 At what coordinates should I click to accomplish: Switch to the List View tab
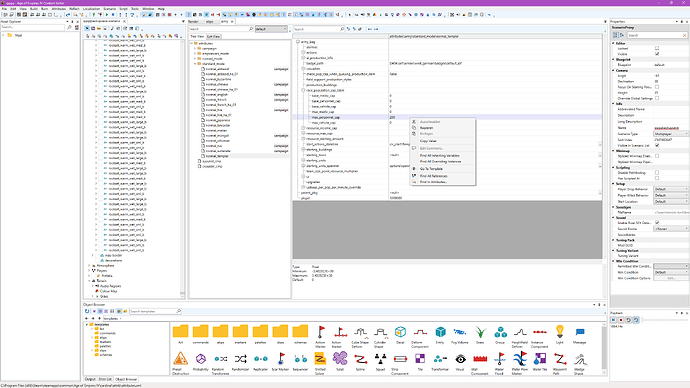tap(213, 37)
